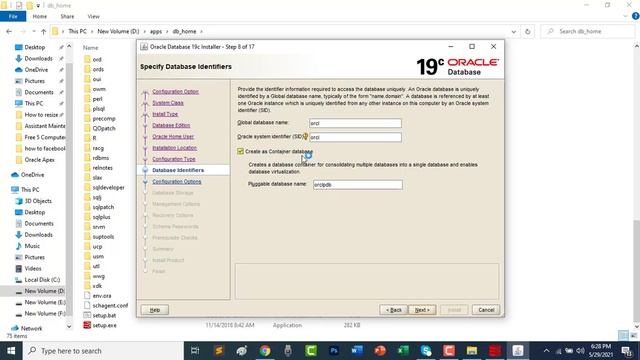Open Quick Access Toolbar customize dropdown
The height and width of the screenshot is (360, 640).
coord(38,5)
